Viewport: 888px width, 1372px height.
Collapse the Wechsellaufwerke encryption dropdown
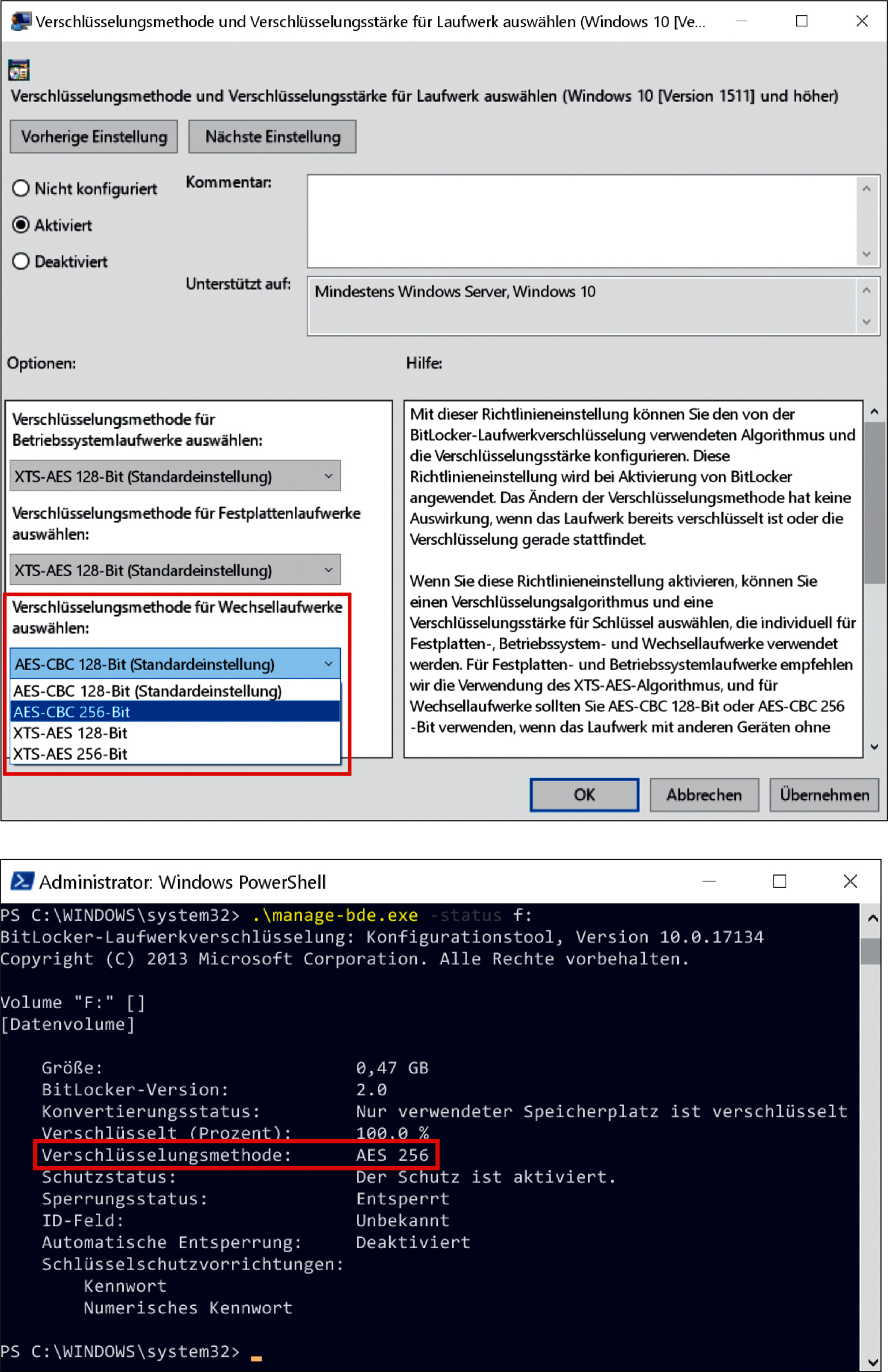point(175,664)
